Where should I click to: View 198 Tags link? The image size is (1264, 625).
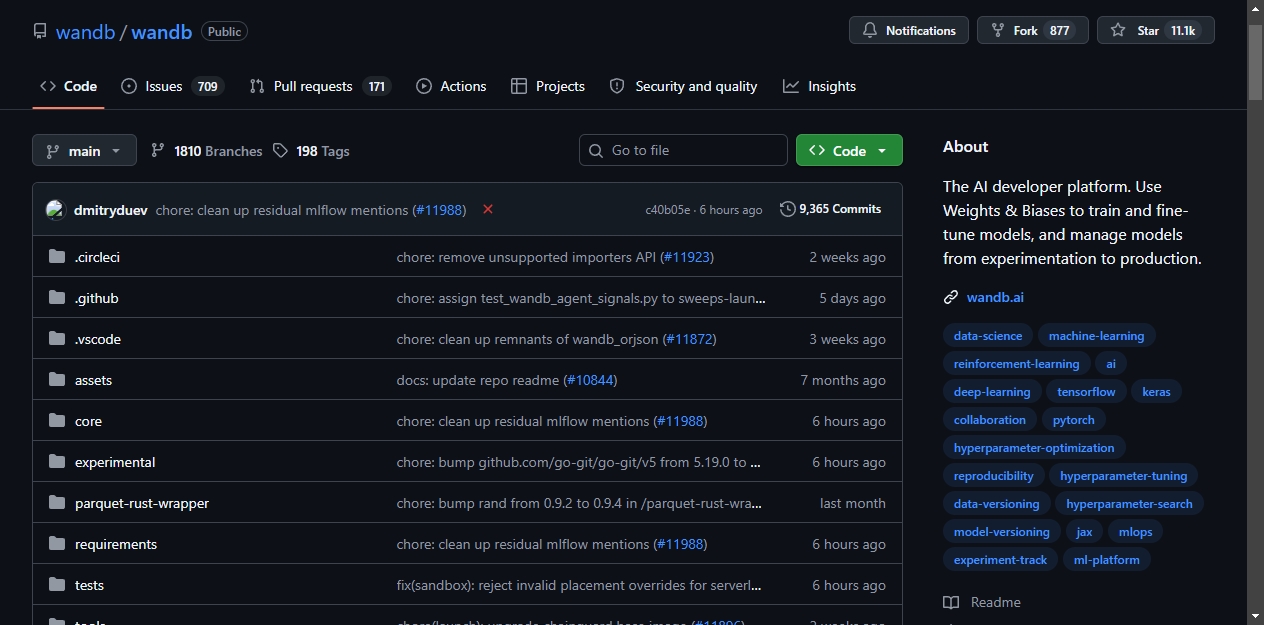point(311,151)
